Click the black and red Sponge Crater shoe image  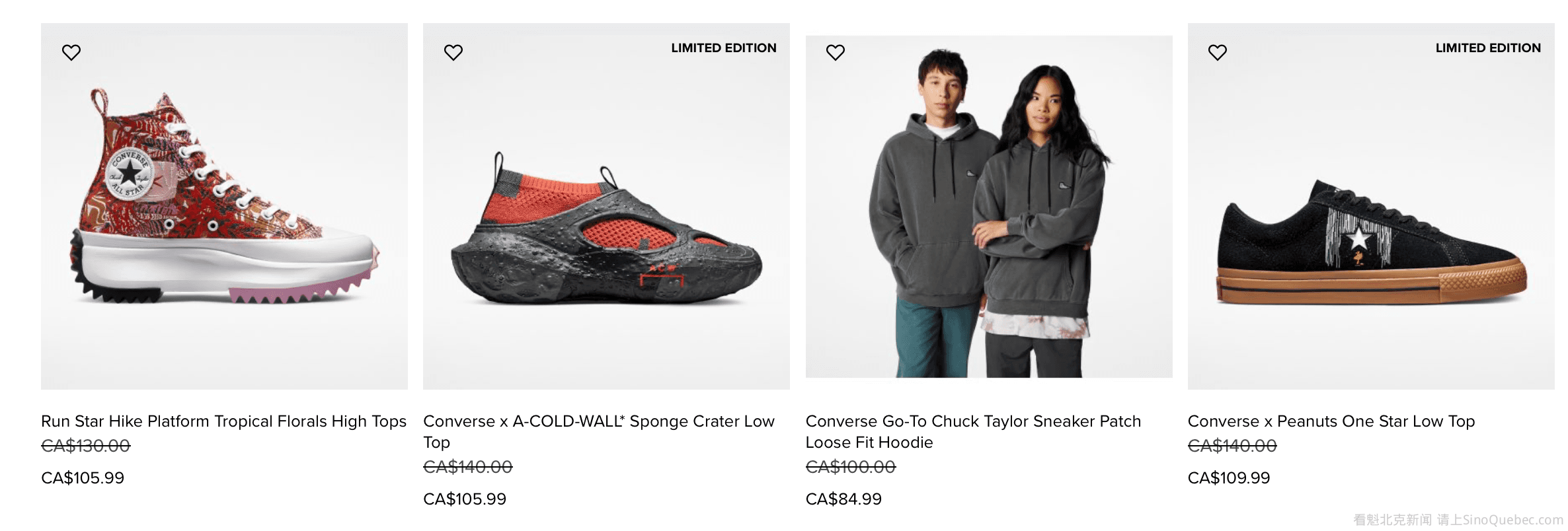[x=606, y=231]
